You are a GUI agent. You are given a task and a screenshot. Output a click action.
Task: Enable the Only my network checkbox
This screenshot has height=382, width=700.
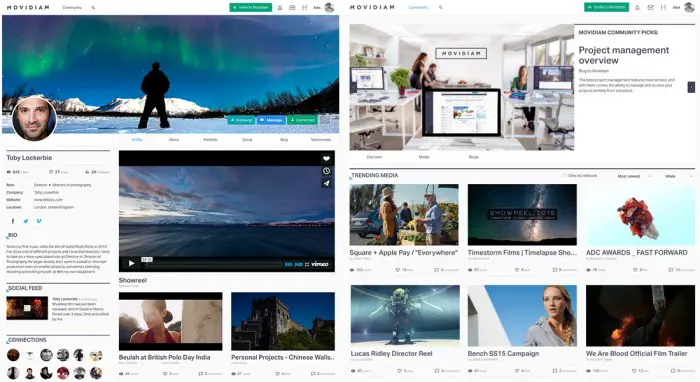coord(564,176)
